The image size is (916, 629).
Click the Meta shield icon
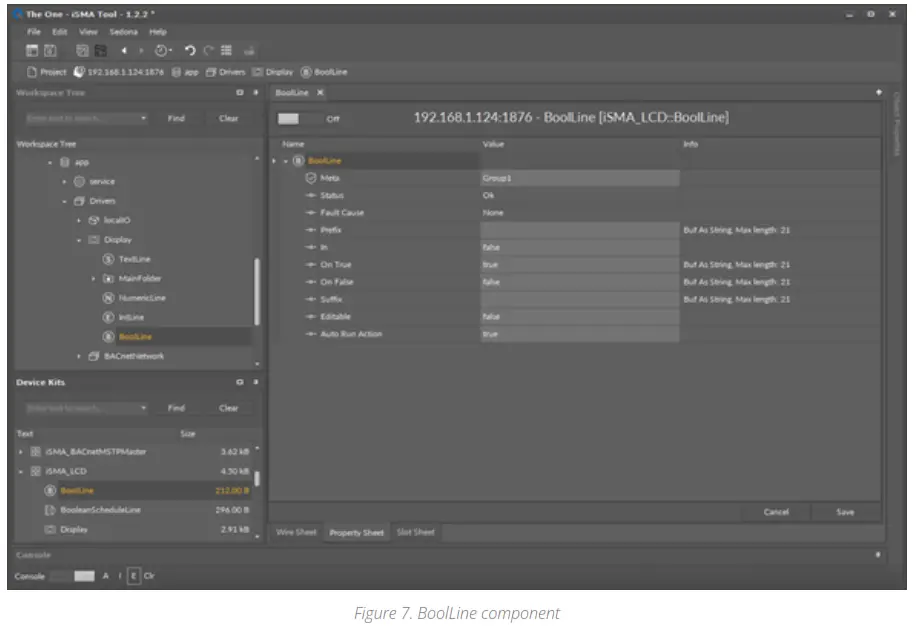(311, 178)
